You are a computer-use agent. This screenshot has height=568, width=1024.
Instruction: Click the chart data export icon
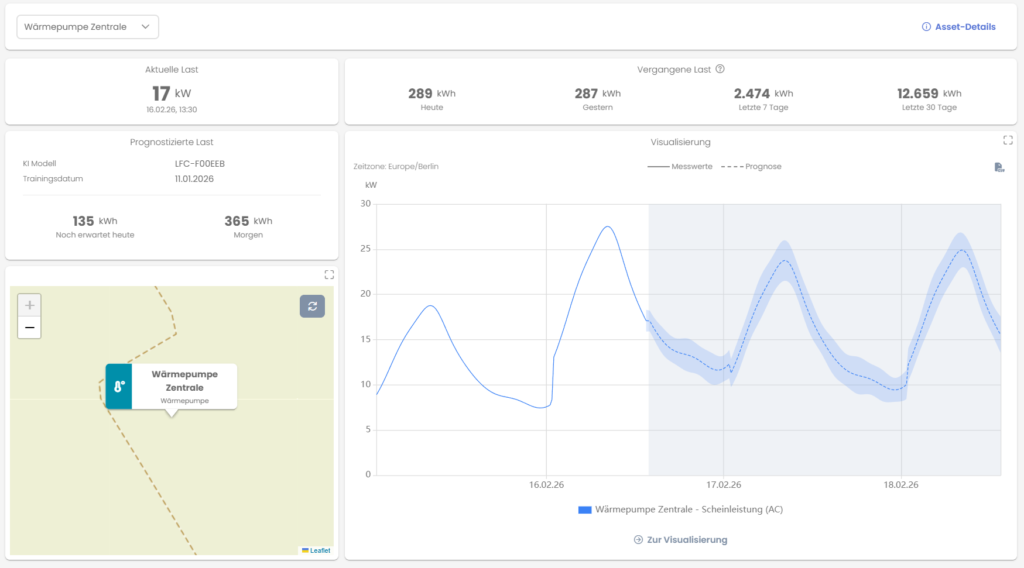tap(999, 167)
